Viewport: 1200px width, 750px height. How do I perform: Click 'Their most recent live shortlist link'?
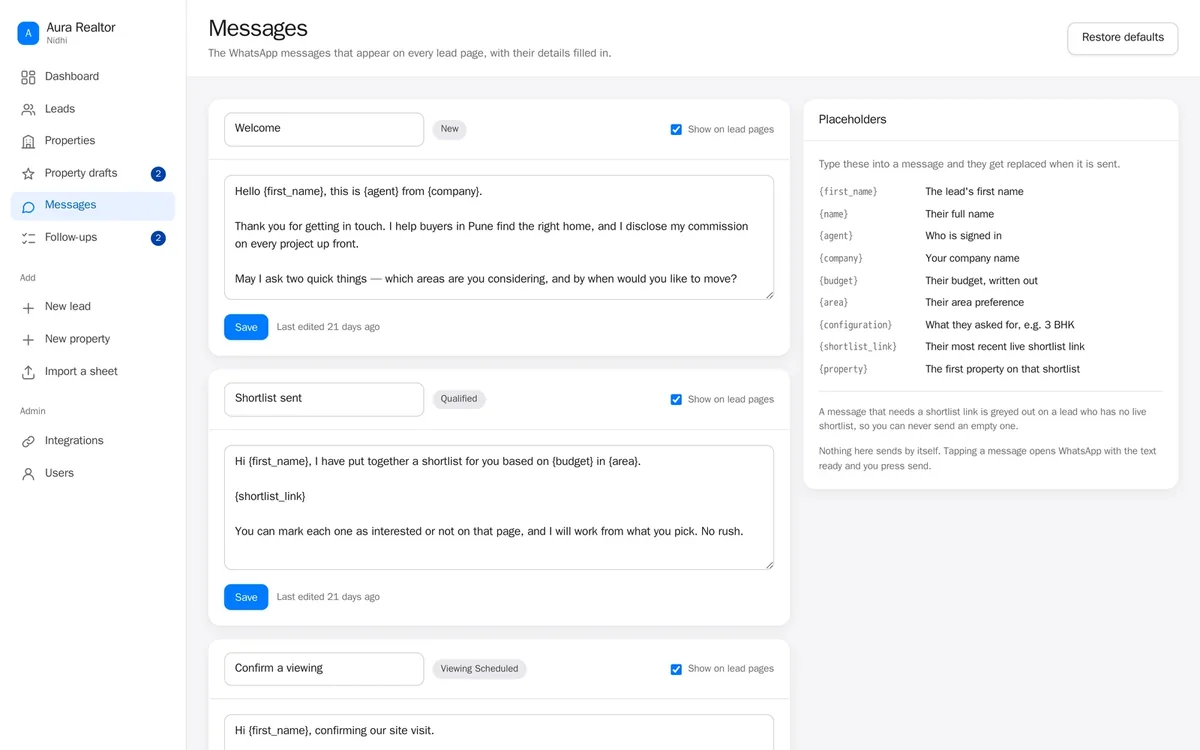(1005, 347)
